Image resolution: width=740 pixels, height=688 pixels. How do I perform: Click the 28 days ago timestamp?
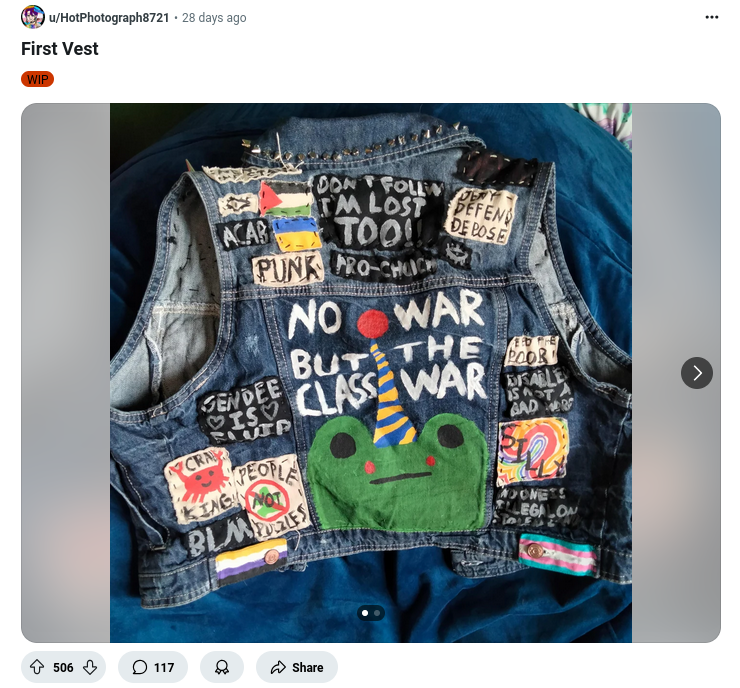tap(214, 17)
